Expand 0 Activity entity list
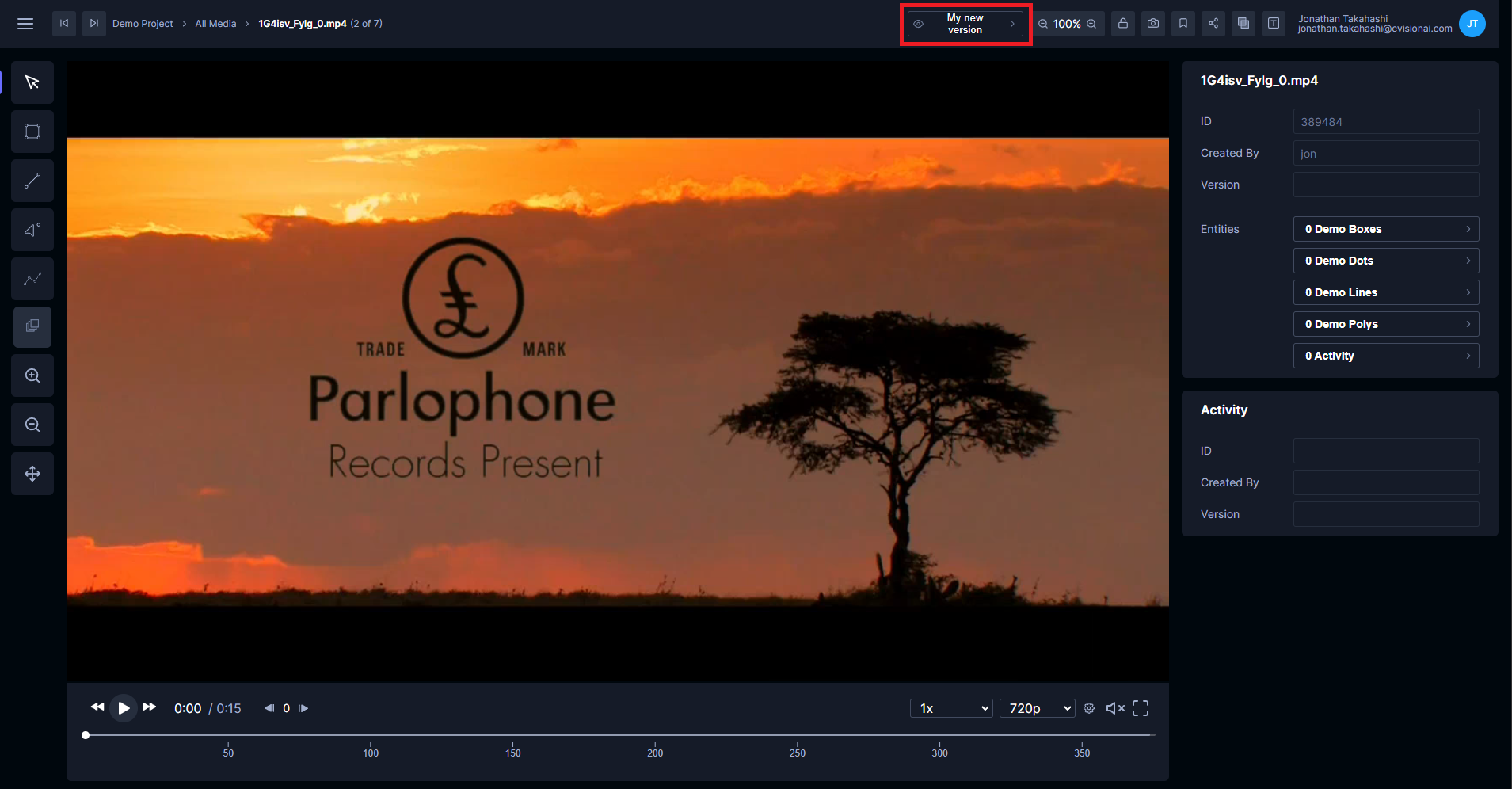 point(1386,356)
